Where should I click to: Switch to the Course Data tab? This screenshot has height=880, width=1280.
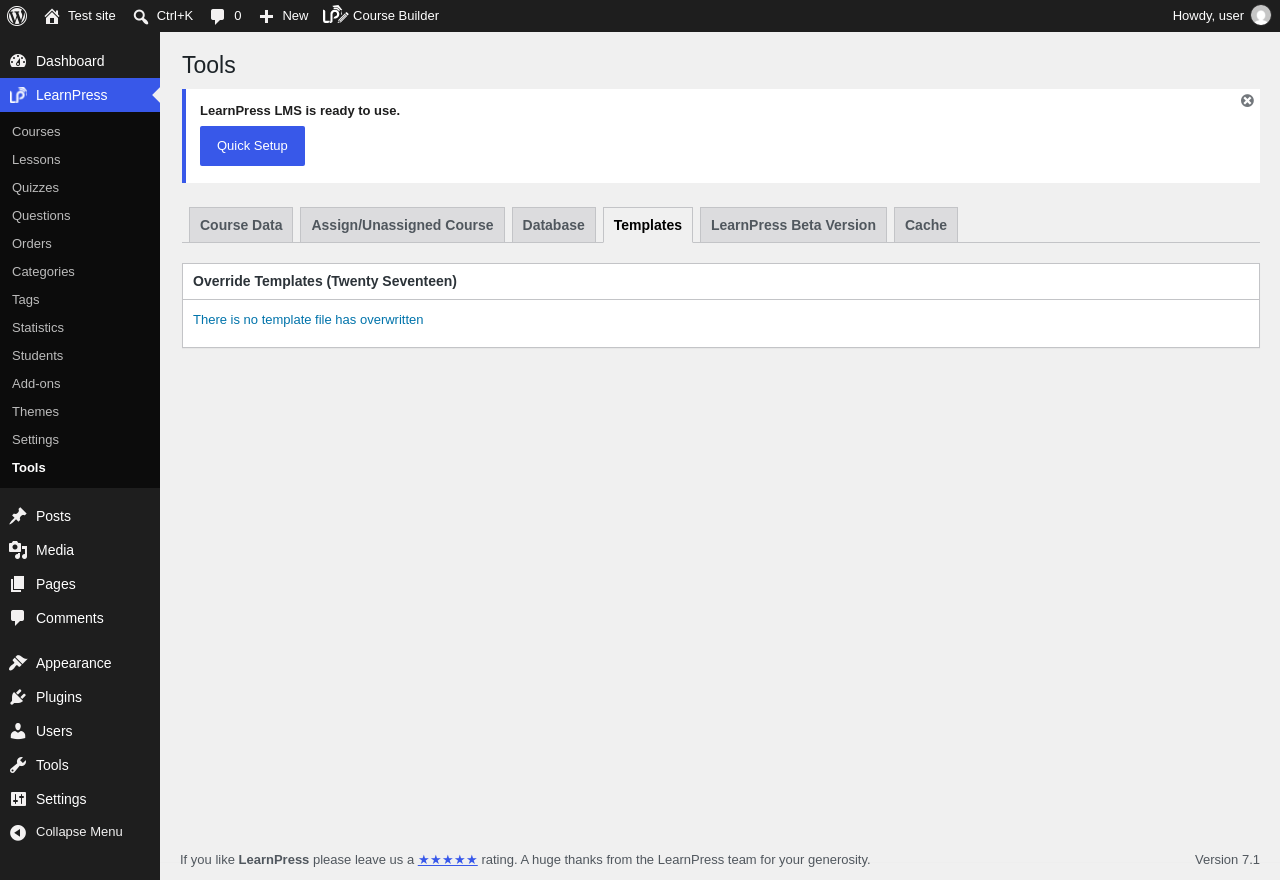241,225
